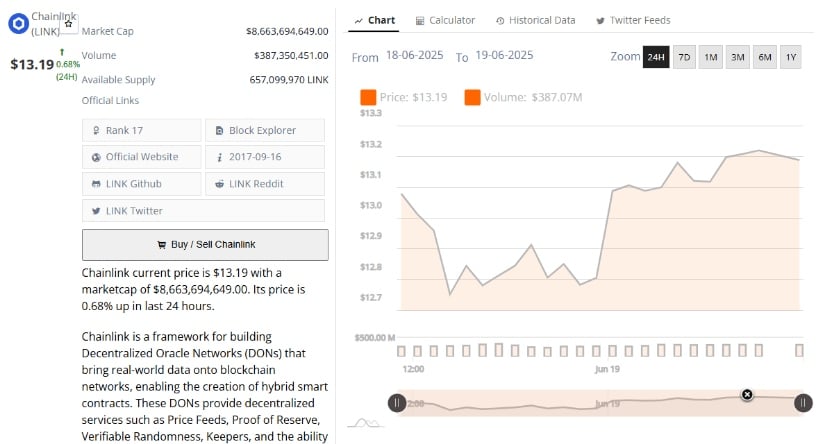Click the info icon beside 2017-09-16
This screenshot has height=444, width=825.
coord(219,157)
